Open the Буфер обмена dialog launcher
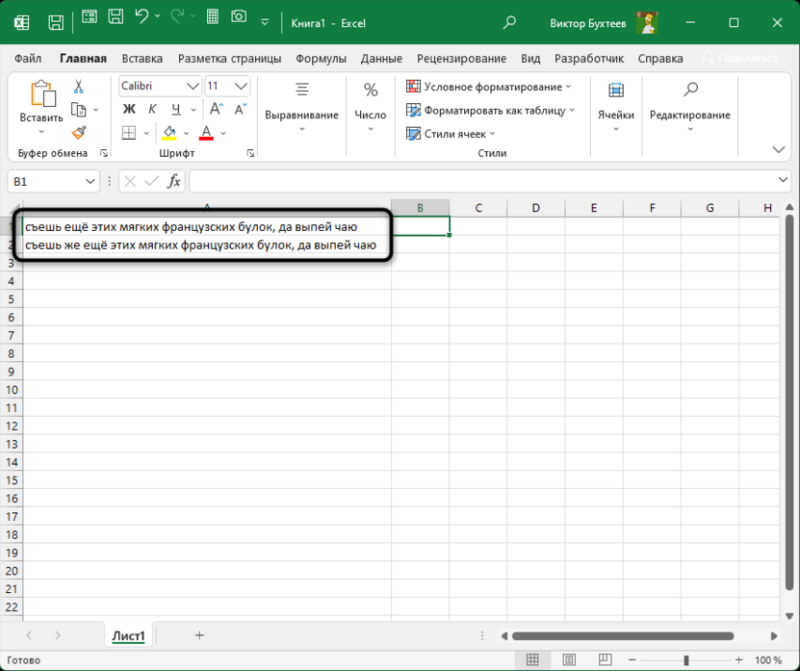The height and width of the screenshot is (671, 800). [104, 153]
